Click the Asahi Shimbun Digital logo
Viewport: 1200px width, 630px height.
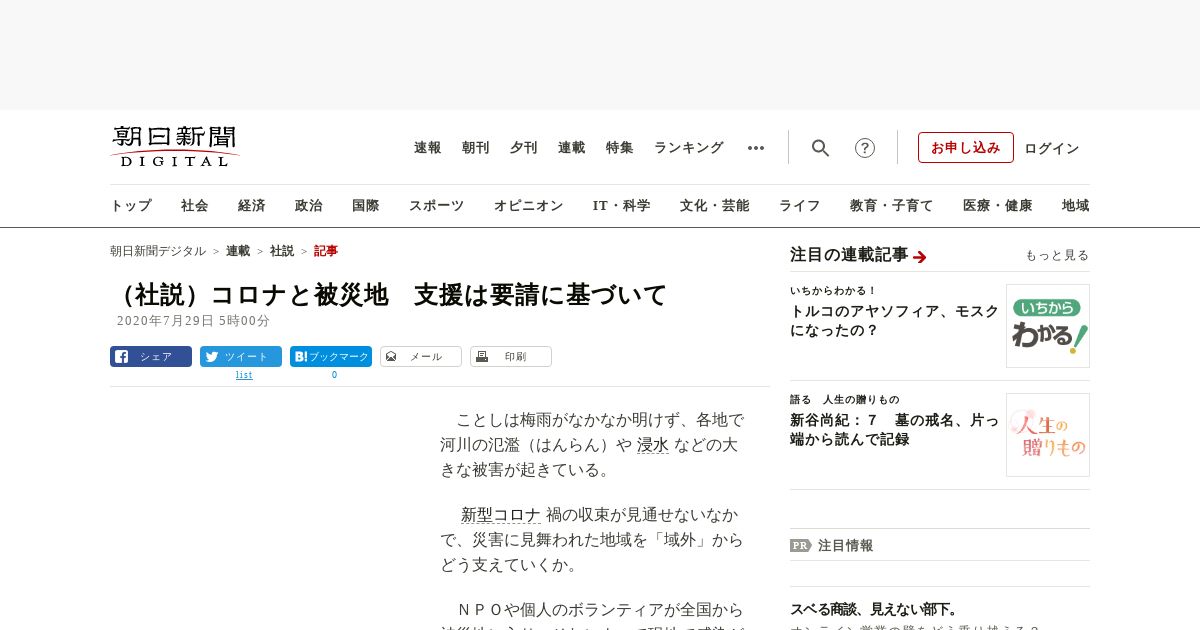(175, 146)
